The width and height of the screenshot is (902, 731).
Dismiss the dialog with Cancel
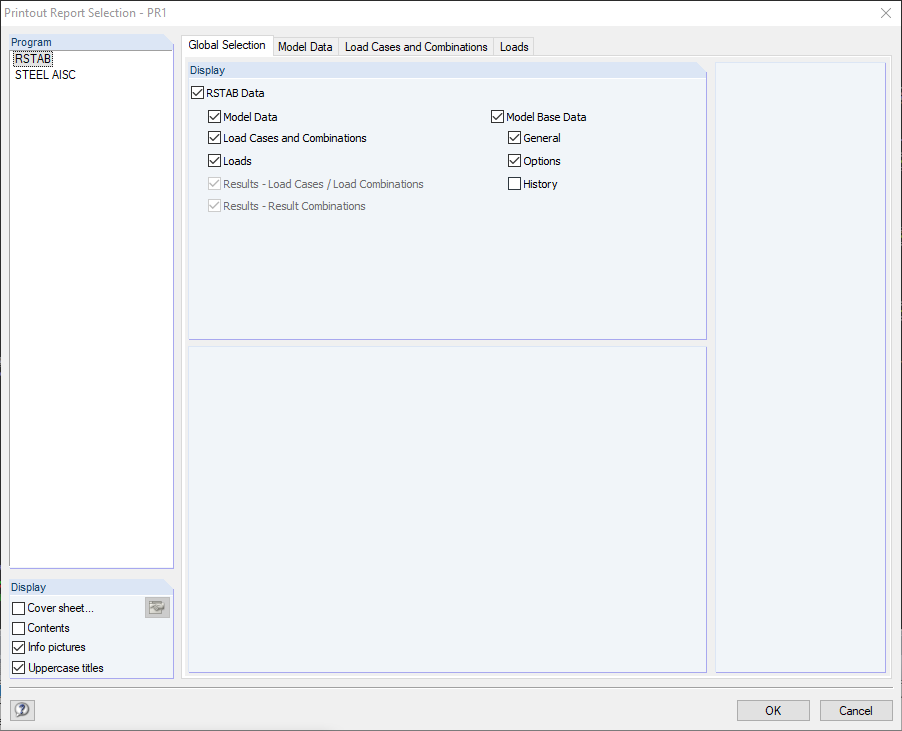tap(856, 710)
